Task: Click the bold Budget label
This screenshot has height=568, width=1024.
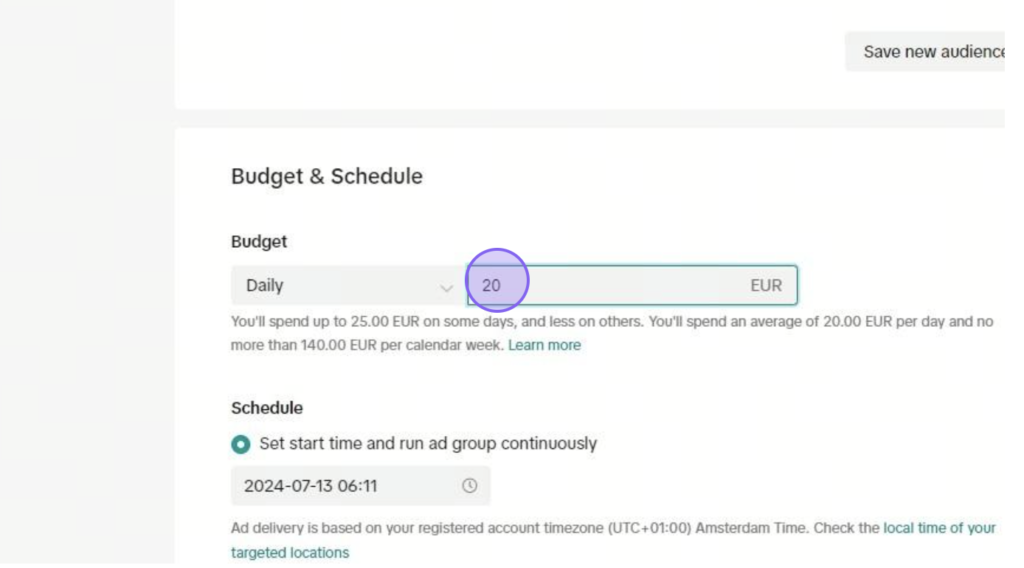Action: [x=259, y=242]
